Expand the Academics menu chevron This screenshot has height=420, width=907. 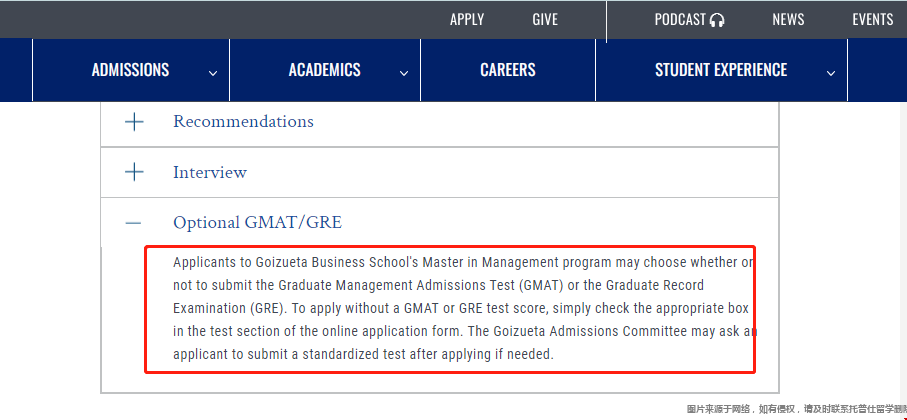click(404, 73)
